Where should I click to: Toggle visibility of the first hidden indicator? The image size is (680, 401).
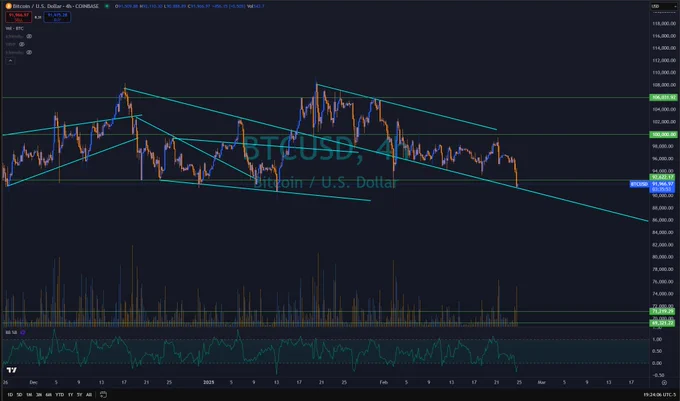click(x=29, y=36)
